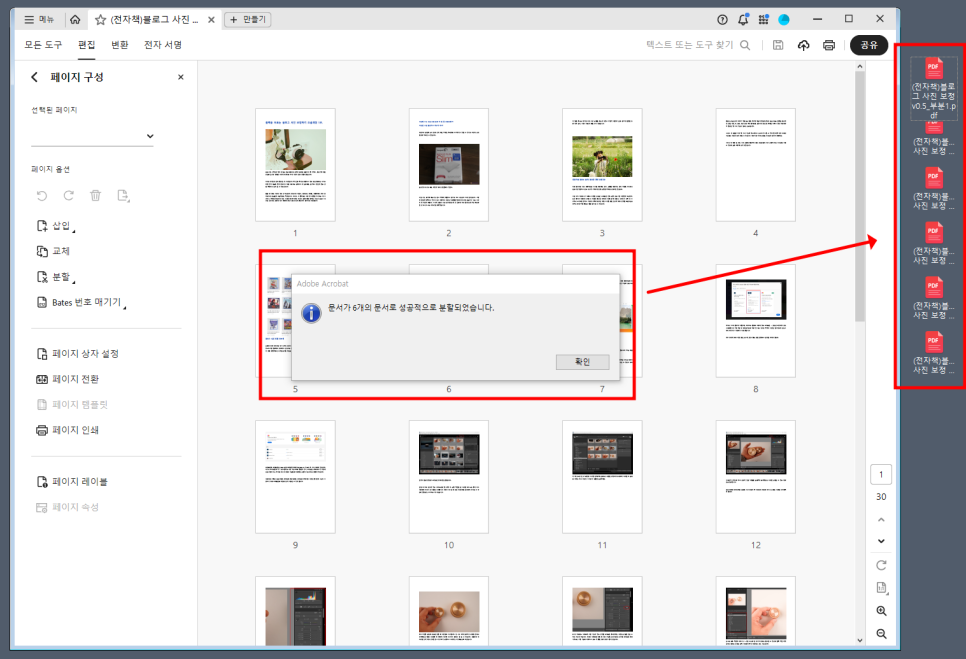Go back from 페이지 구성 panel

[34, 77]
